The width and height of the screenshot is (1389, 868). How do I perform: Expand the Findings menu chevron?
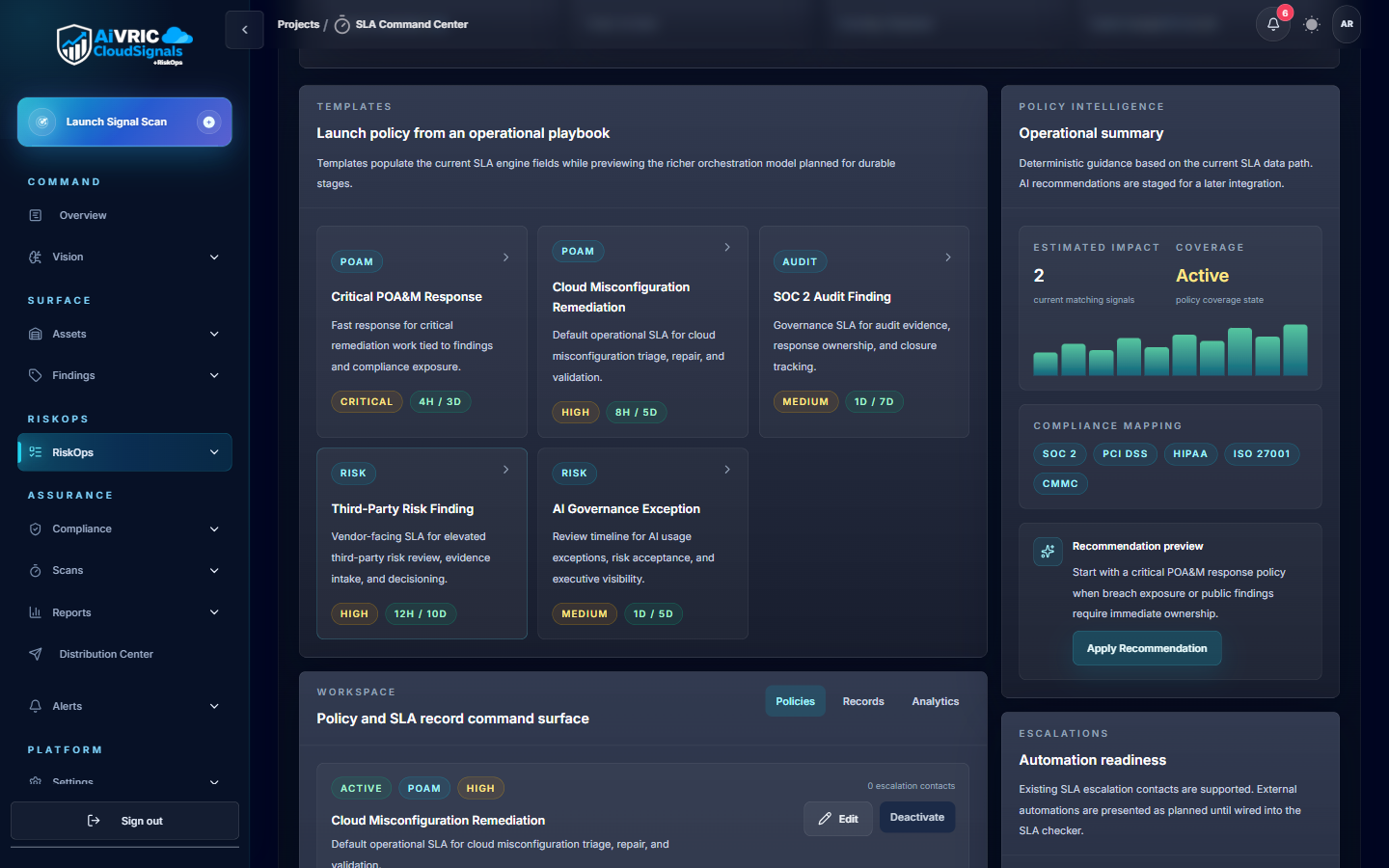(x=214, y=375)
